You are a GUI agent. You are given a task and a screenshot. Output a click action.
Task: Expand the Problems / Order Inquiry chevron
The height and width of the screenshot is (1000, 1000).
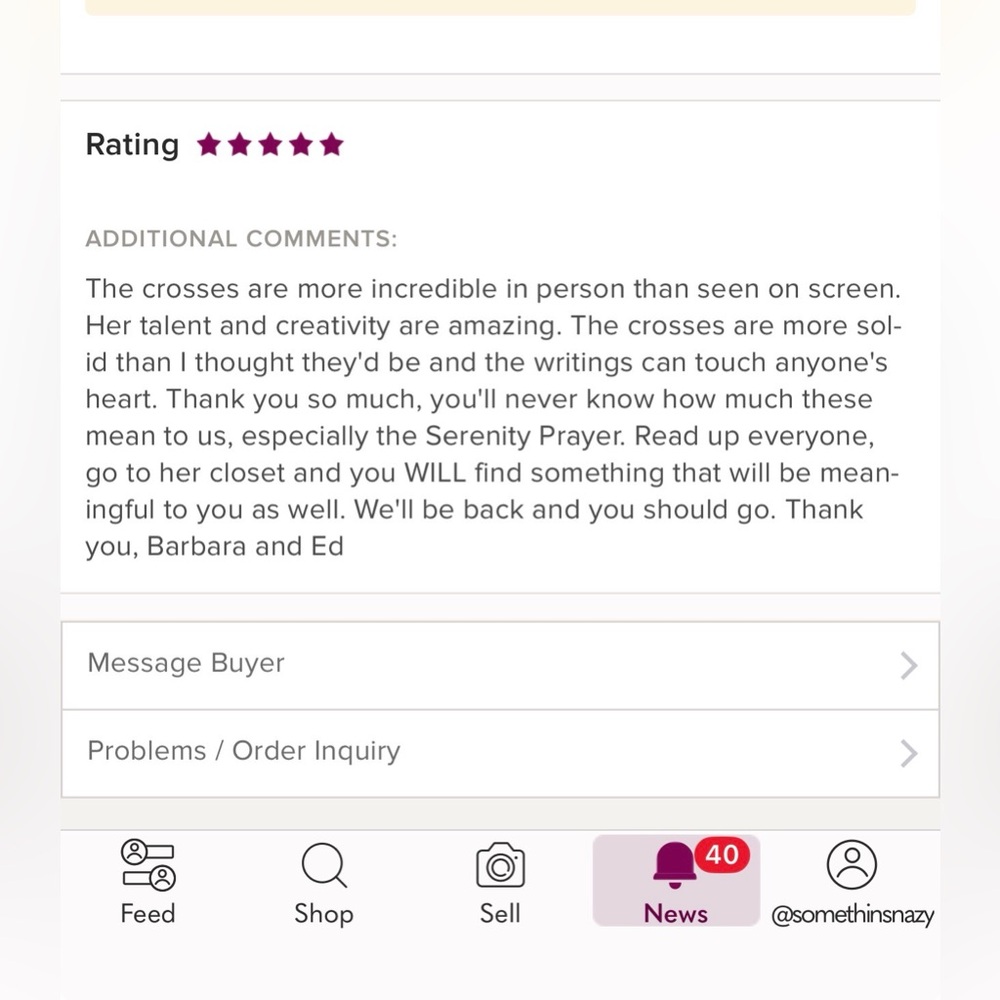click(x=909, y=753)
